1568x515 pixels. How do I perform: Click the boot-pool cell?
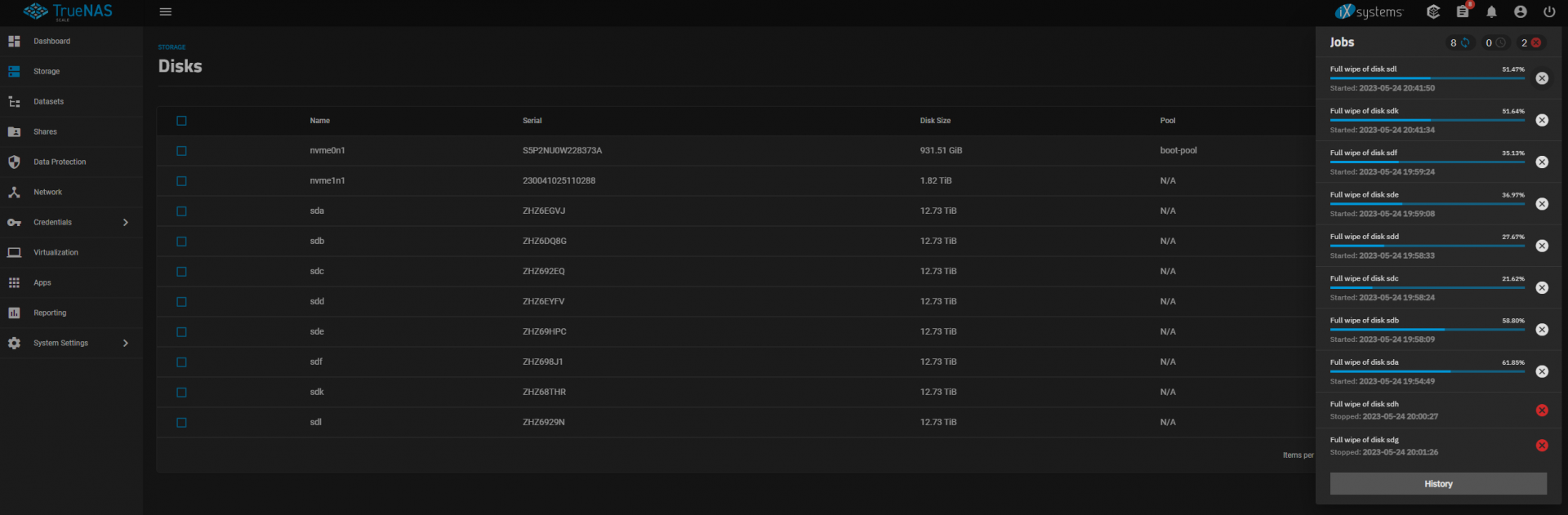tap(1178, 151)
